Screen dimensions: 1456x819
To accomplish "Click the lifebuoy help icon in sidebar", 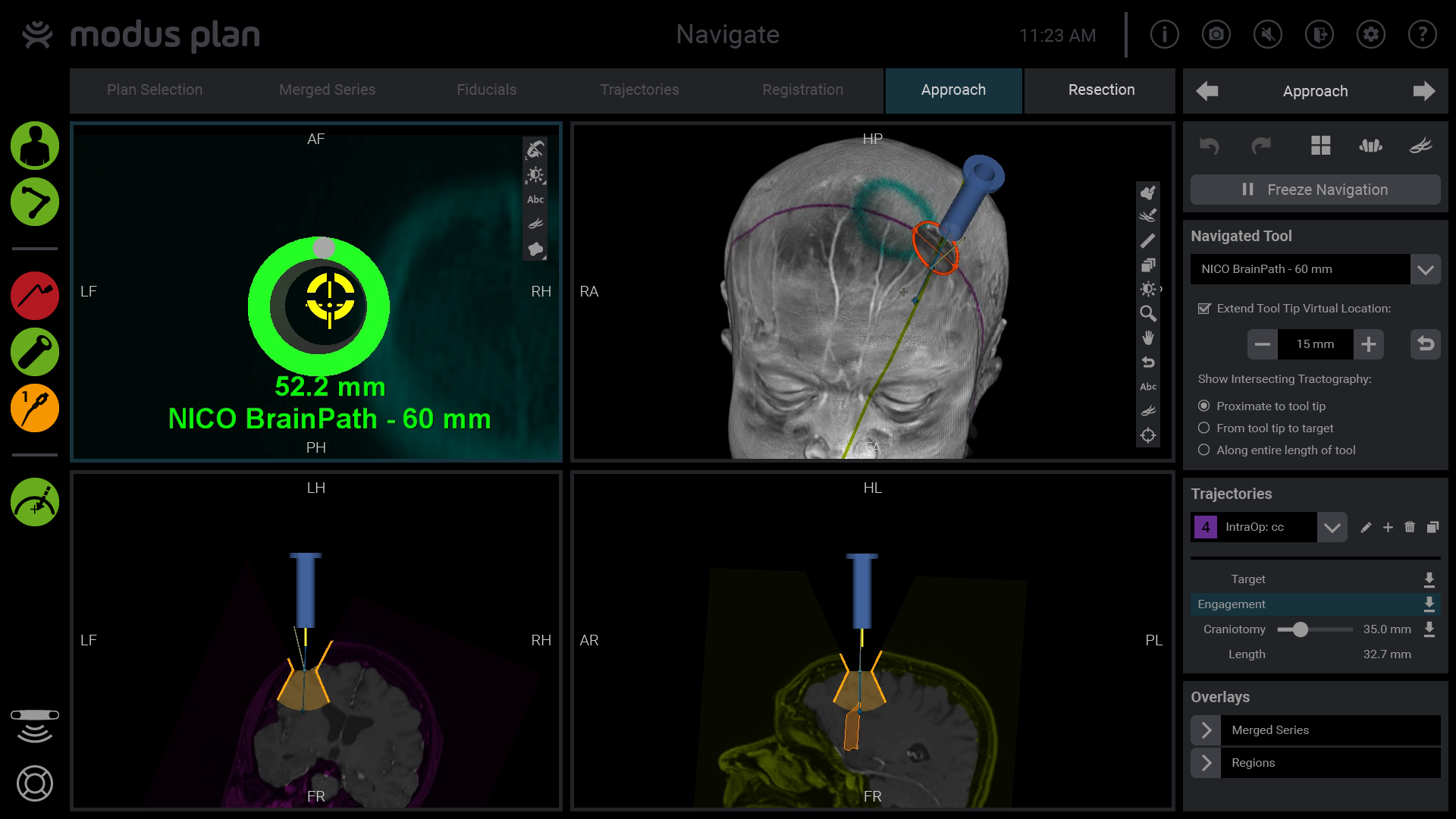I will coord(35,783).
